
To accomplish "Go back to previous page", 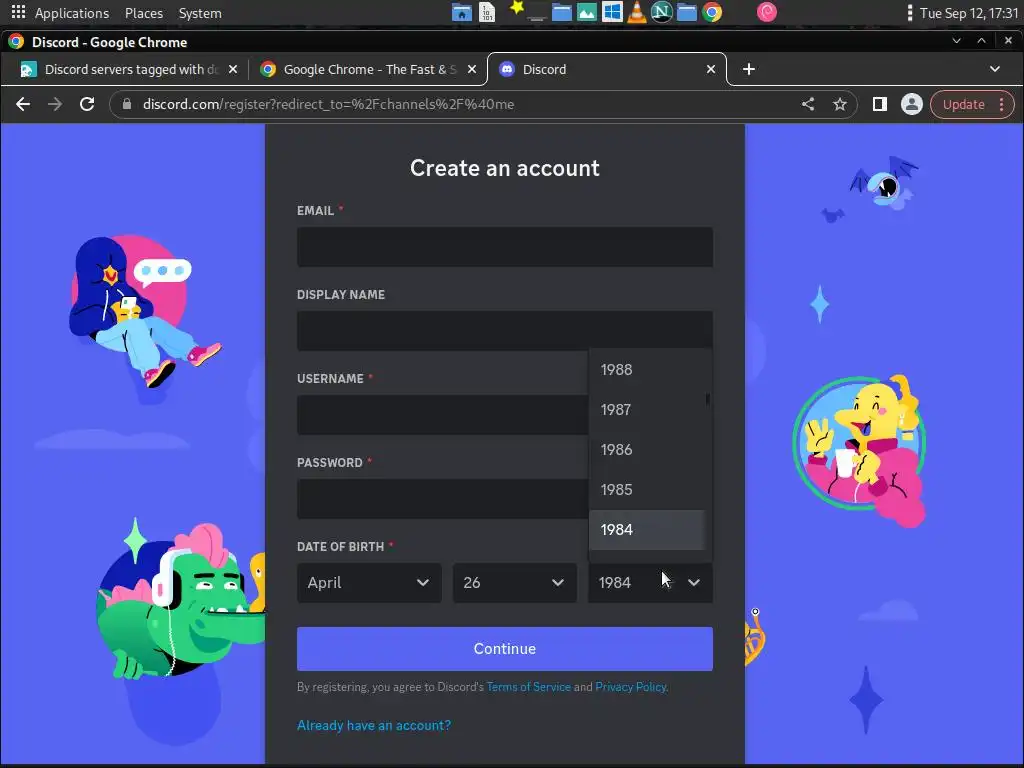I will [23, 104].
